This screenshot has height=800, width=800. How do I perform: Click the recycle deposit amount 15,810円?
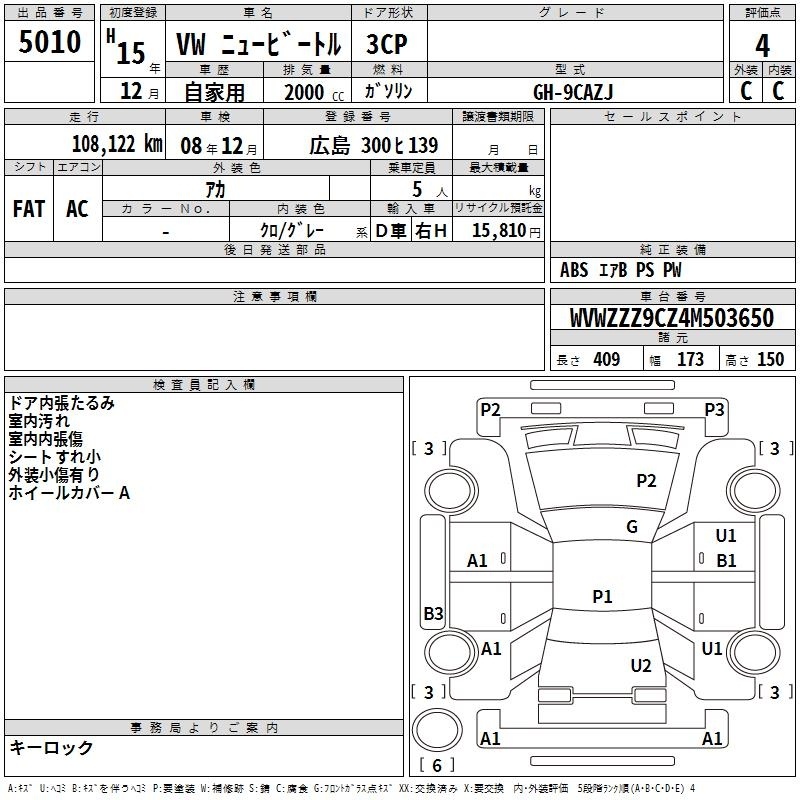point(498,231)
